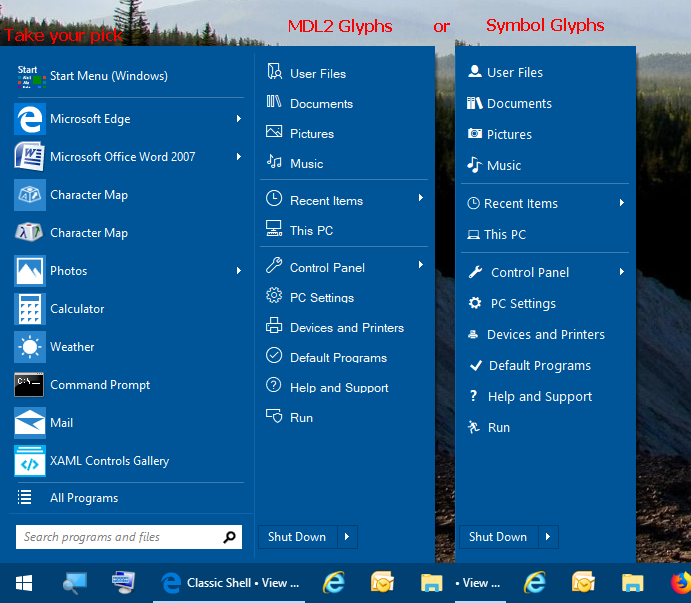Click Shut Down button in Symbol Glyphs menu
This screenshot has width=691, height=603.
(x=498, y=537)
